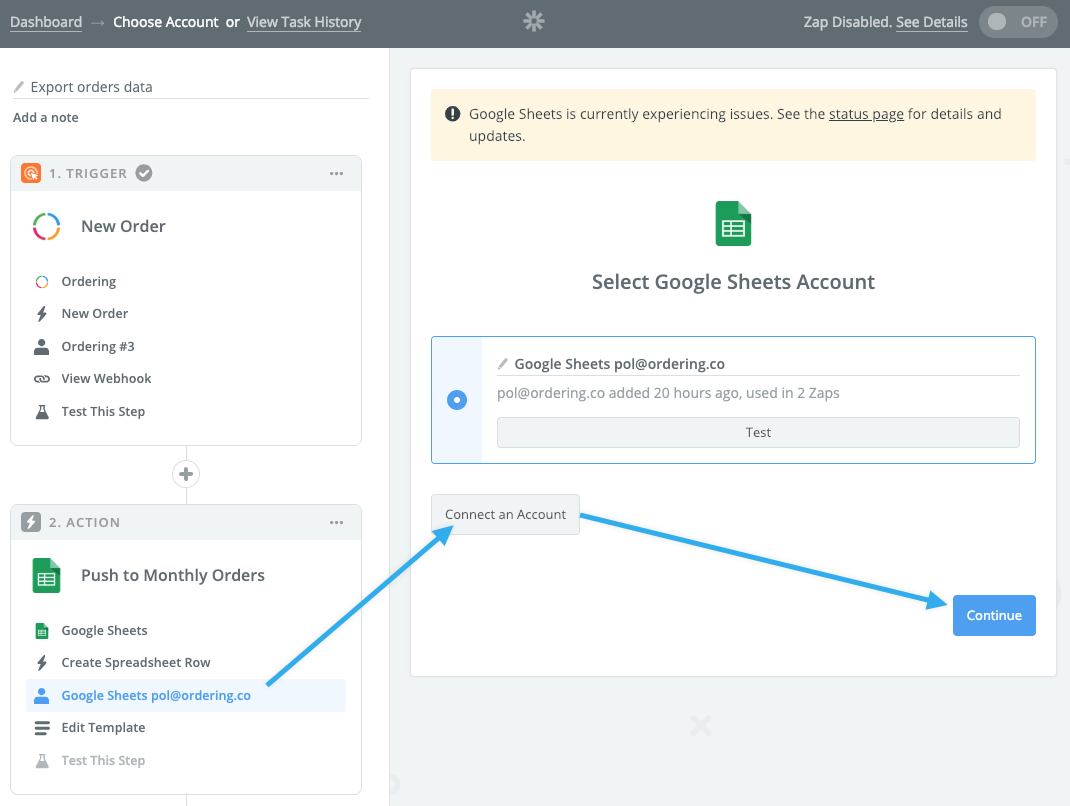Click the large Ordering logo beside New Order

pyautogui.click(x=46, y=227)
